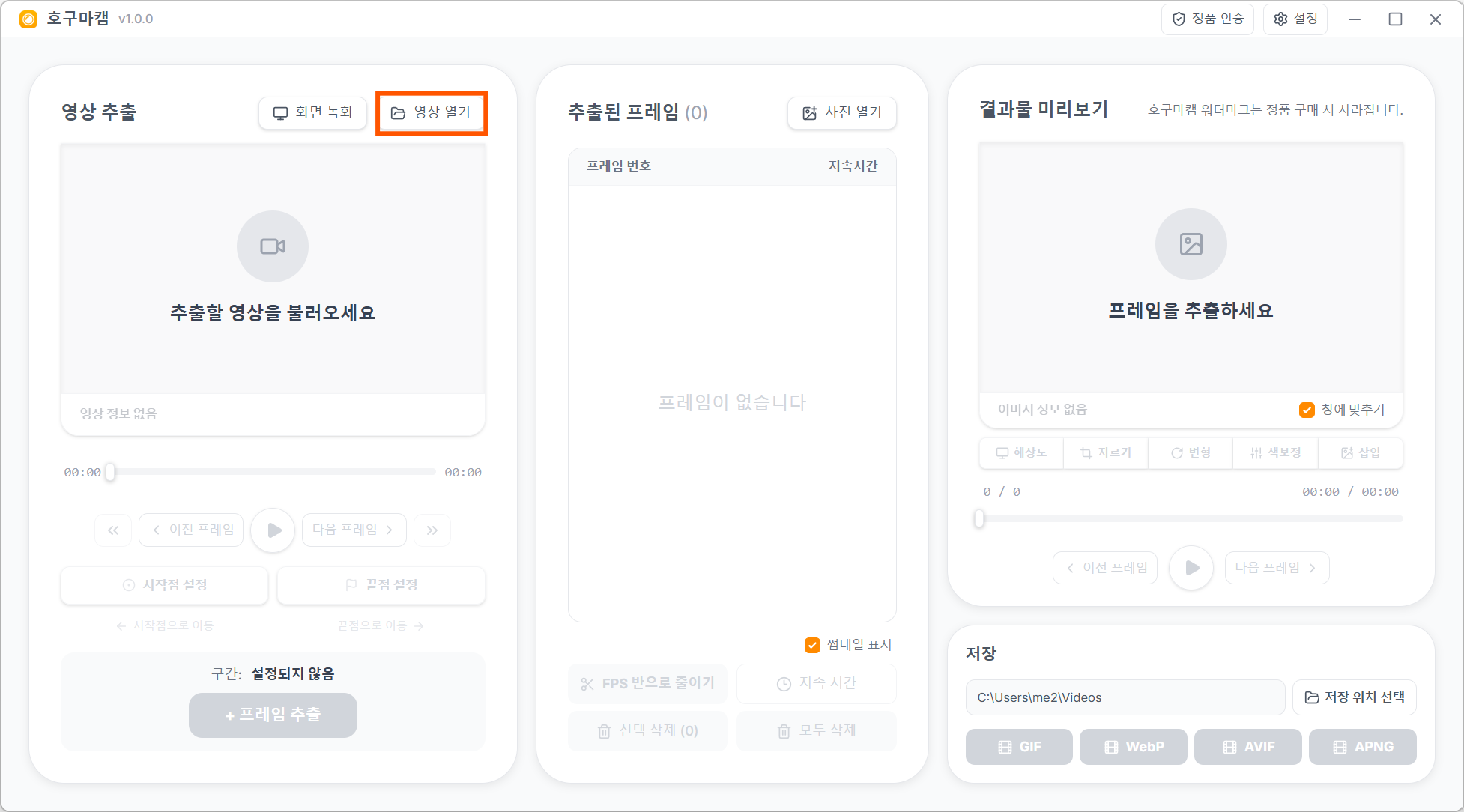The image size is (1464, 812).
Task: Jump backward with the double-left chevron
Action: point(113,530)
